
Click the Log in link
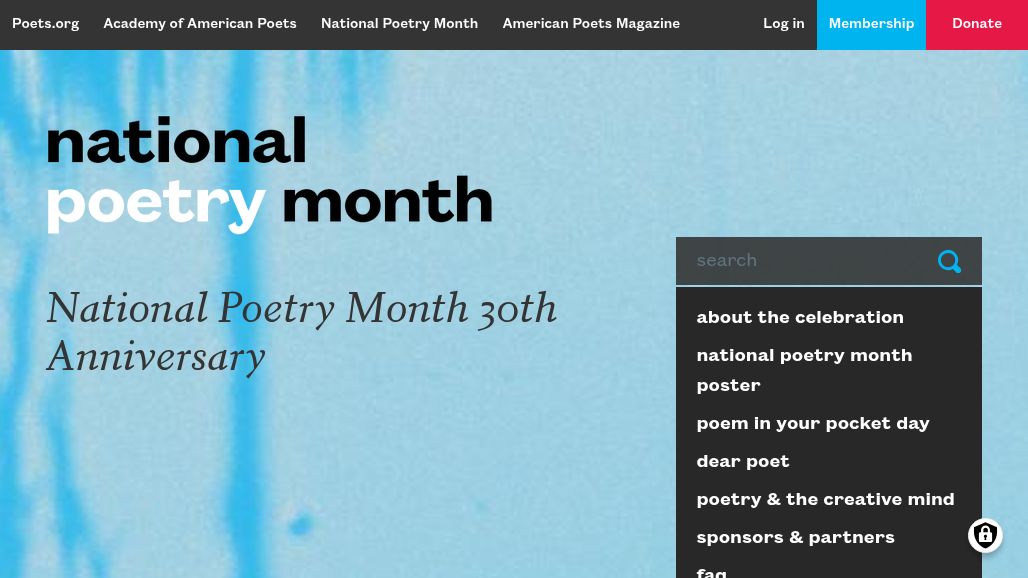click(x=783, y=24)
